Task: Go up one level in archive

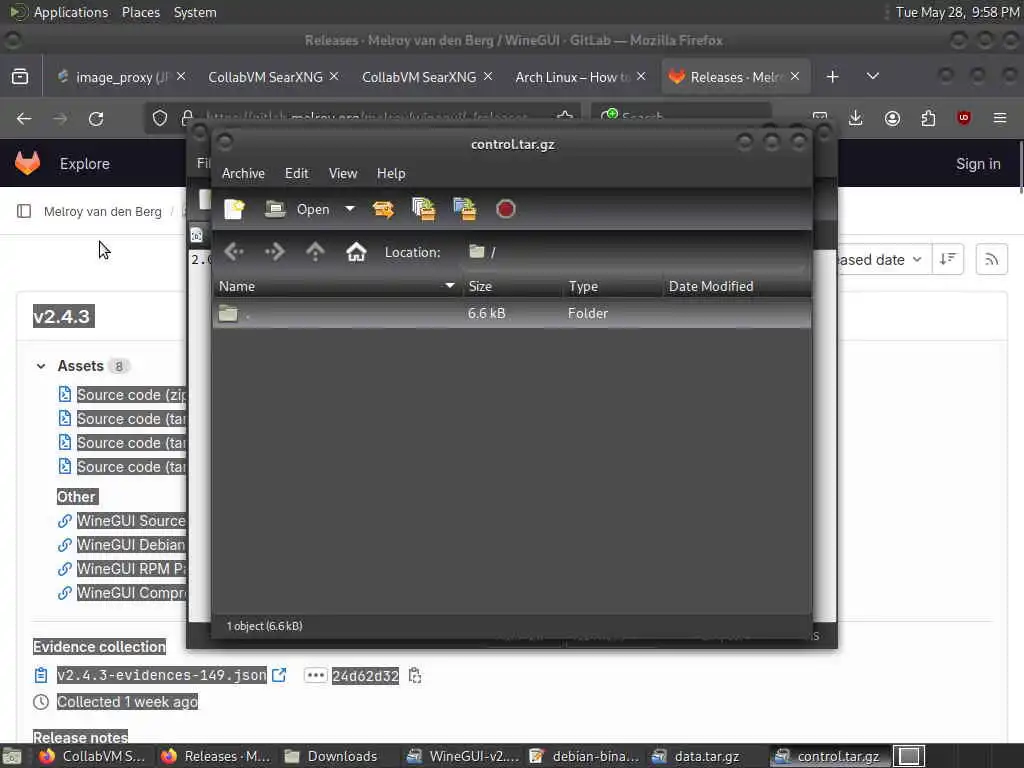Action: [x=315, y=251]
